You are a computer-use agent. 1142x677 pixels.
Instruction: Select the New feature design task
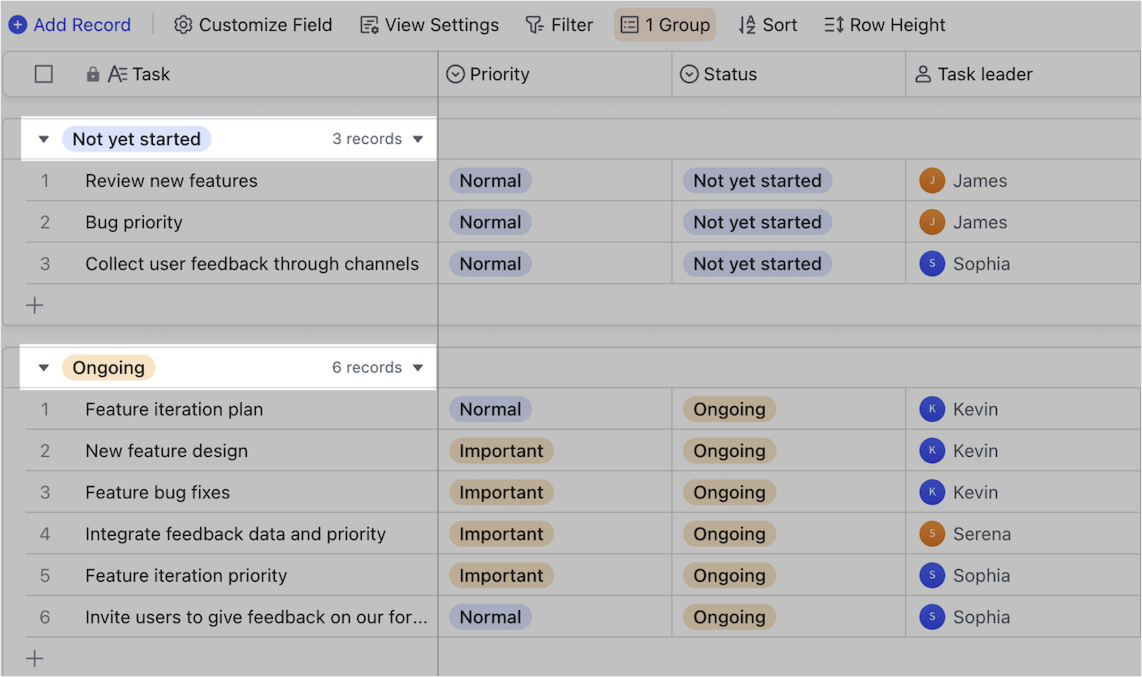tap(167, 451)
